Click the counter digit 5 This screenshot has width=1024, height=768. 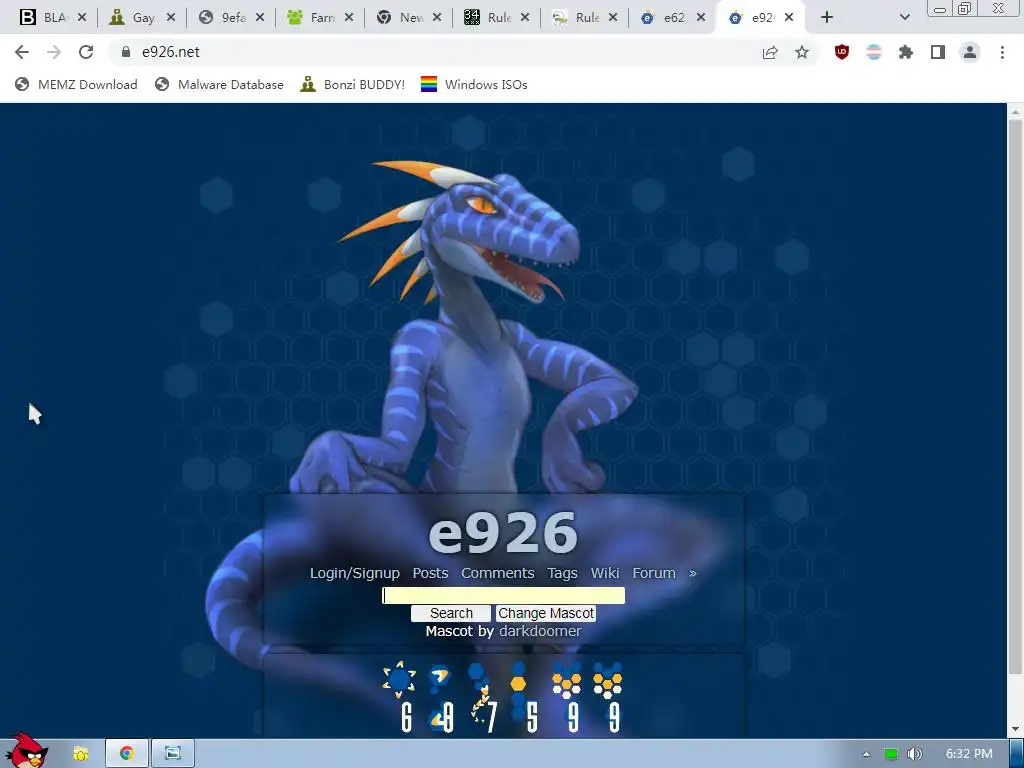pyautogui.click(x=532, y=717)
